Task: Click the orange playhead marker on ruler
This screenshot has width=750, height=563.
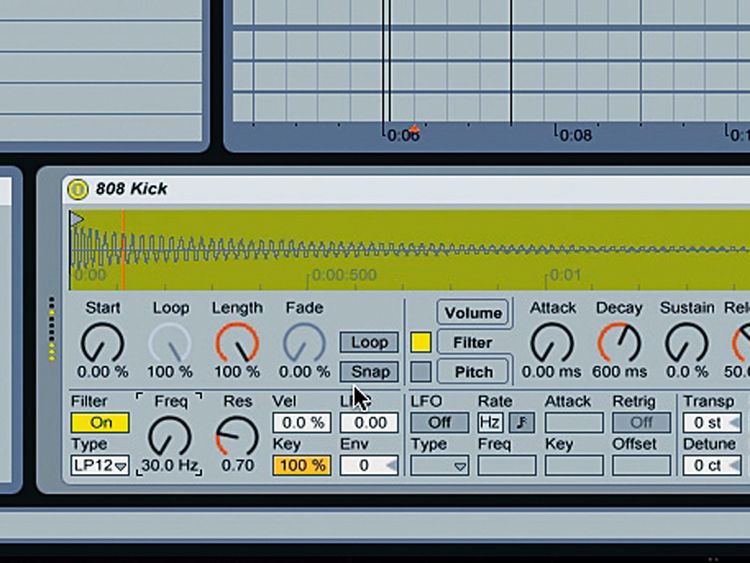Action: (x=414, y=128)
